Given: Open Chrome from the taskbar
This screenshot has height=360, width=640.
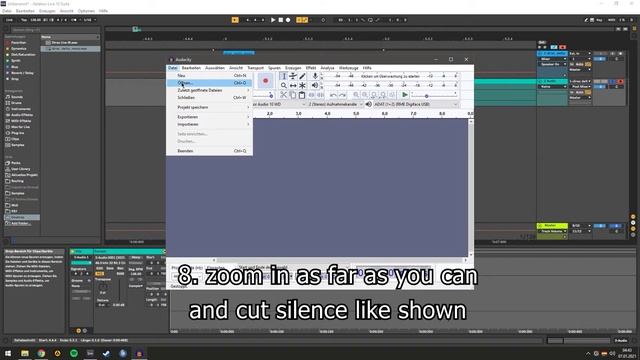Looking at the screenshot, I should (x=41, y=353).
